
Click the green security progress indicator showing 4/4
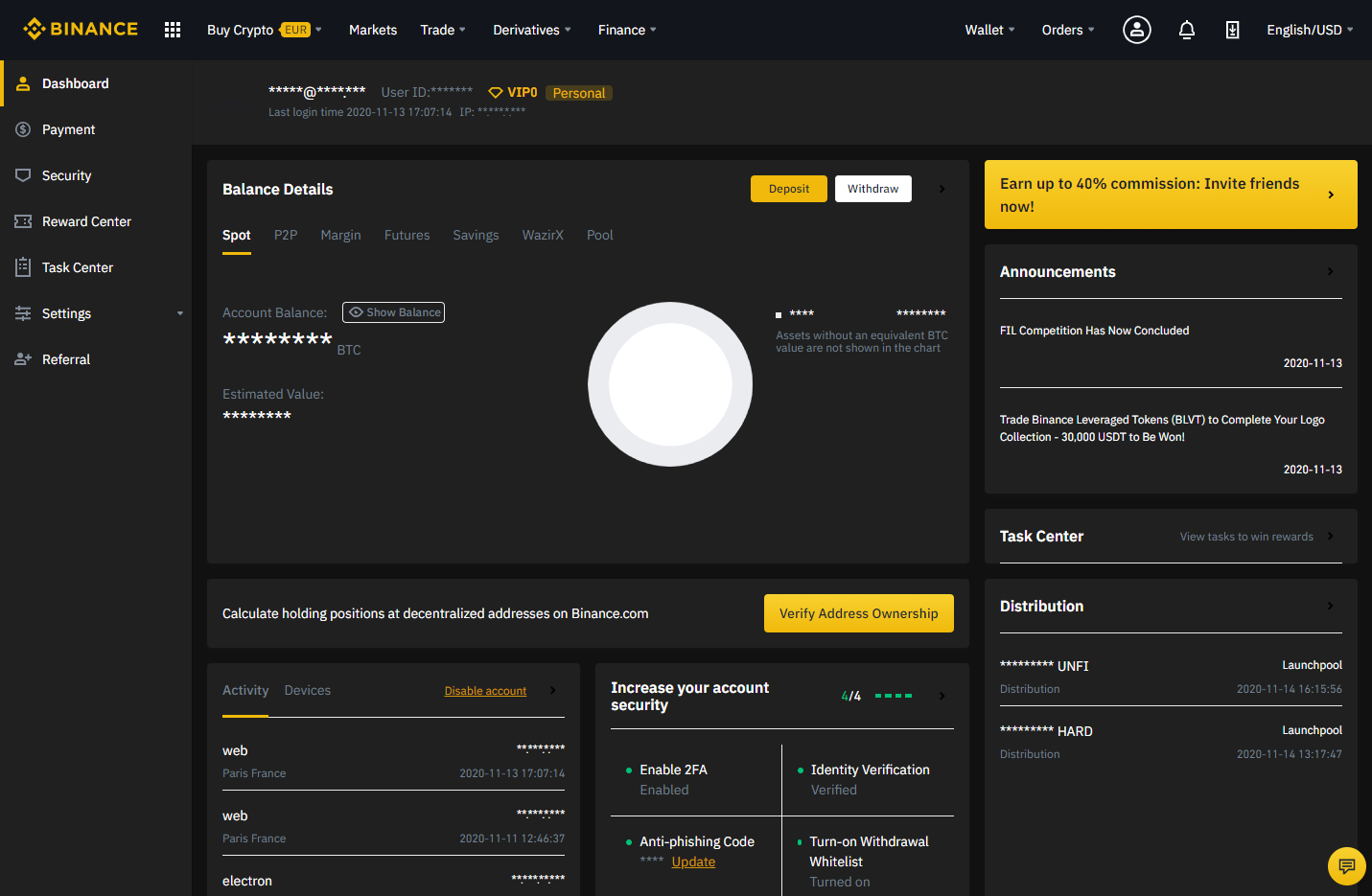894,696
